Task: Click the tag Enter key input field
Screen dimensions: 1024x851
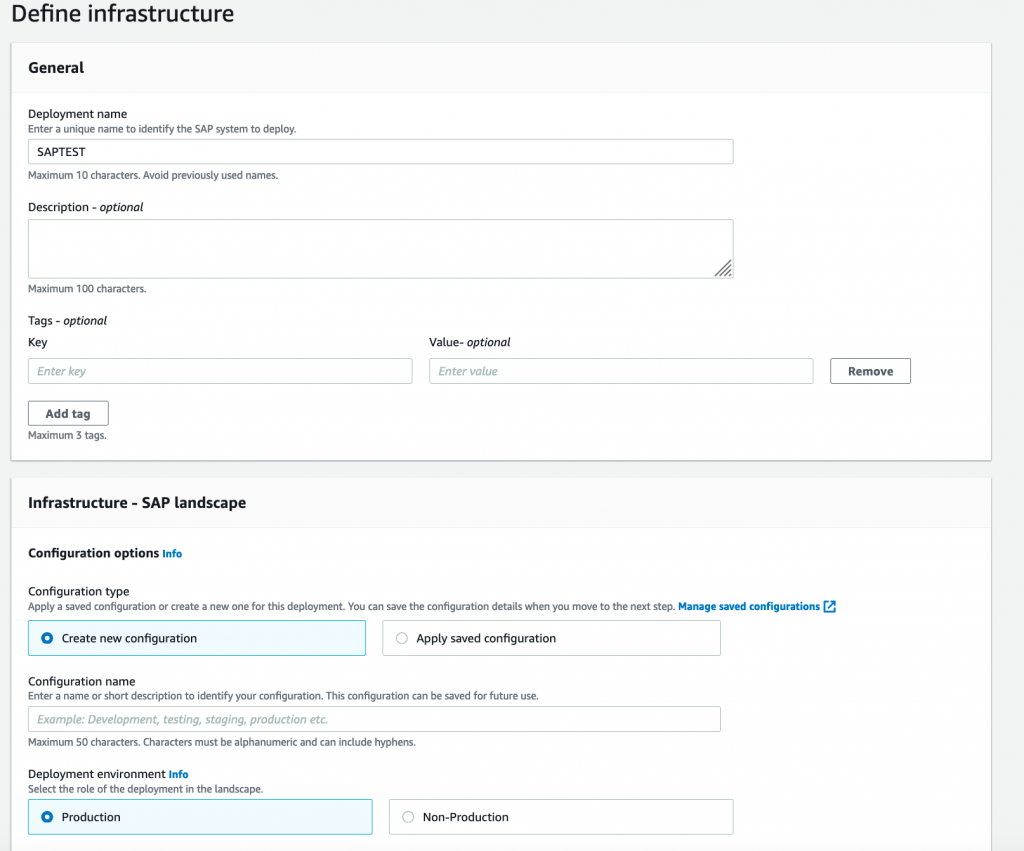Action: 220,371
